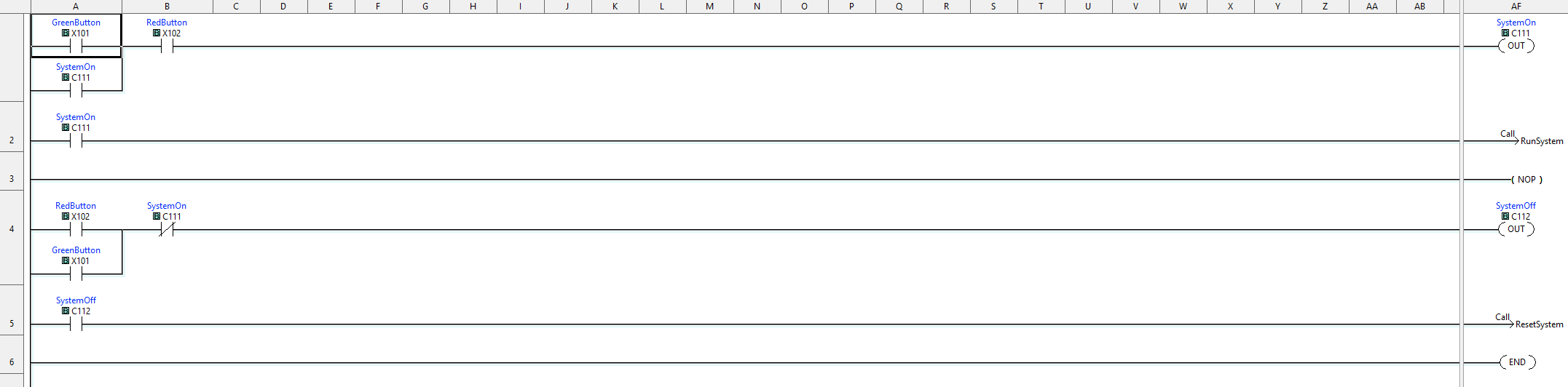Select the RedButton X102 contact in rung 4
Viewport: 1568px width, 387px height.
[76, 220]
